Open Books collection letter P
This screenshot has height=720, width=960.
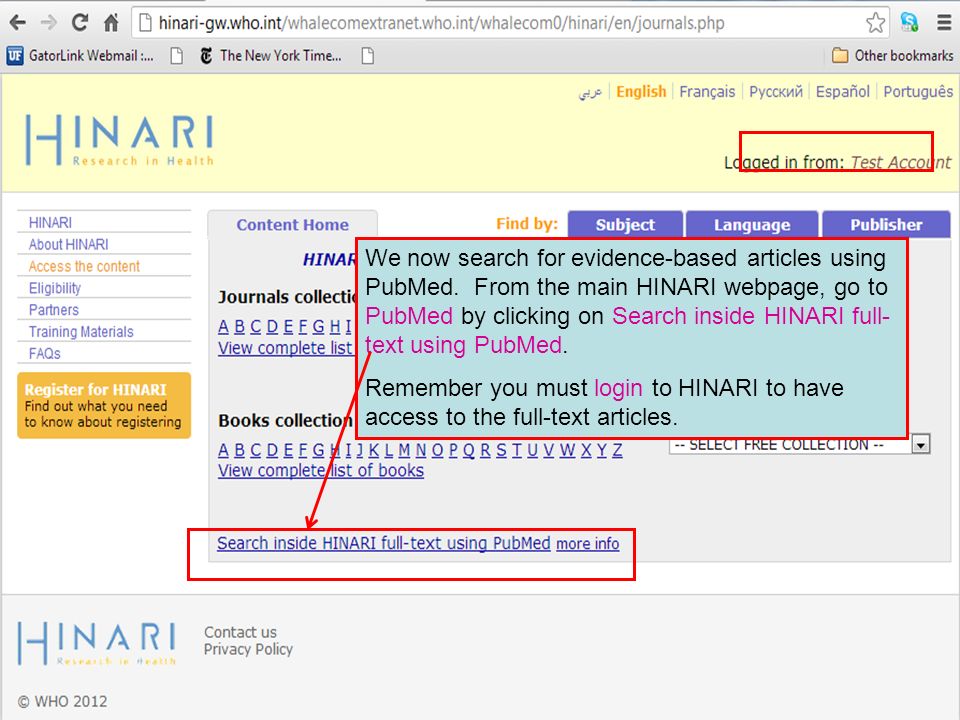pos(453,450)
